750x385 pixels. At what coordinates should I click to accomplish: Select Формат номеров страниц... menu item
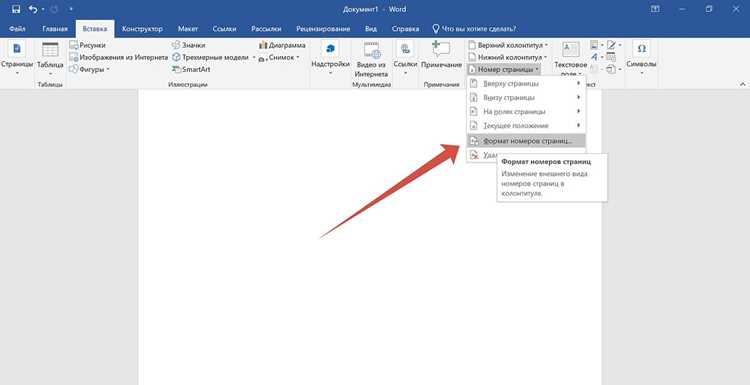tap(526, 141)
